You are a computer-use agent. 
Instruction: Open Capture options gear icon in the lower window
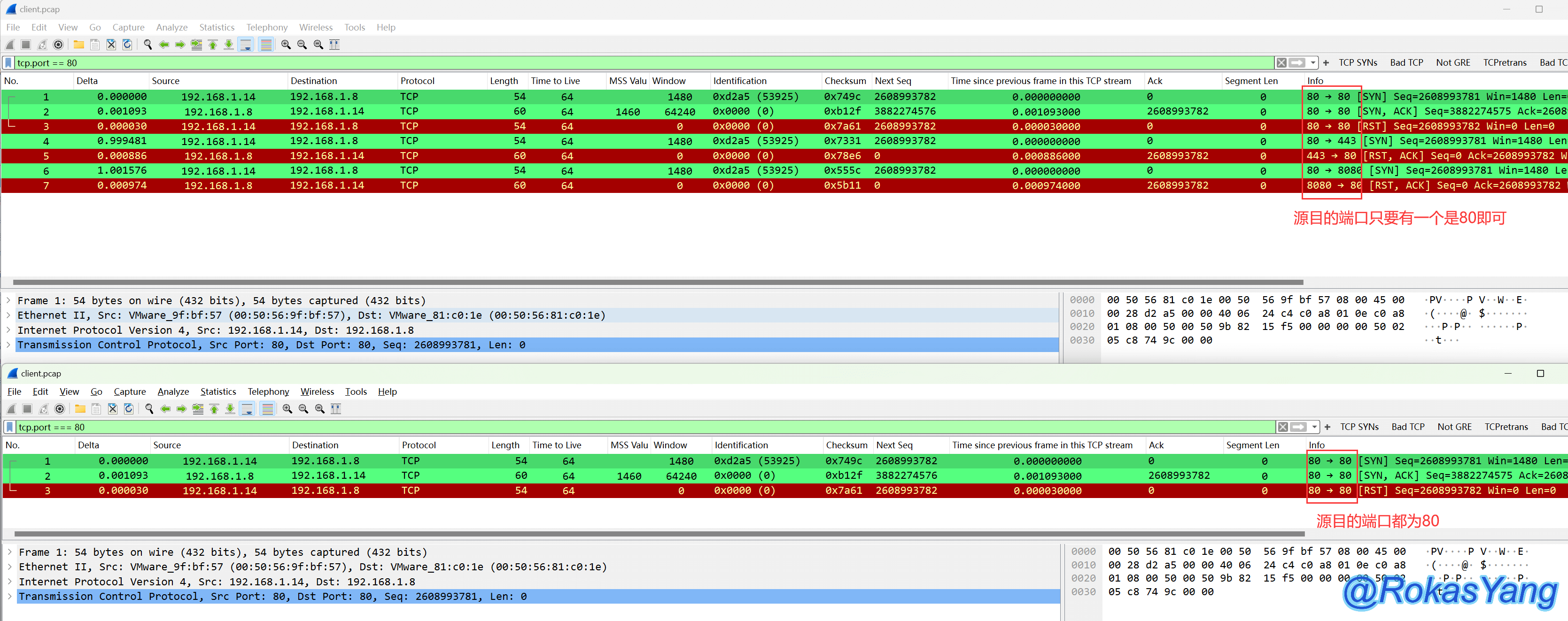[60, 409]
